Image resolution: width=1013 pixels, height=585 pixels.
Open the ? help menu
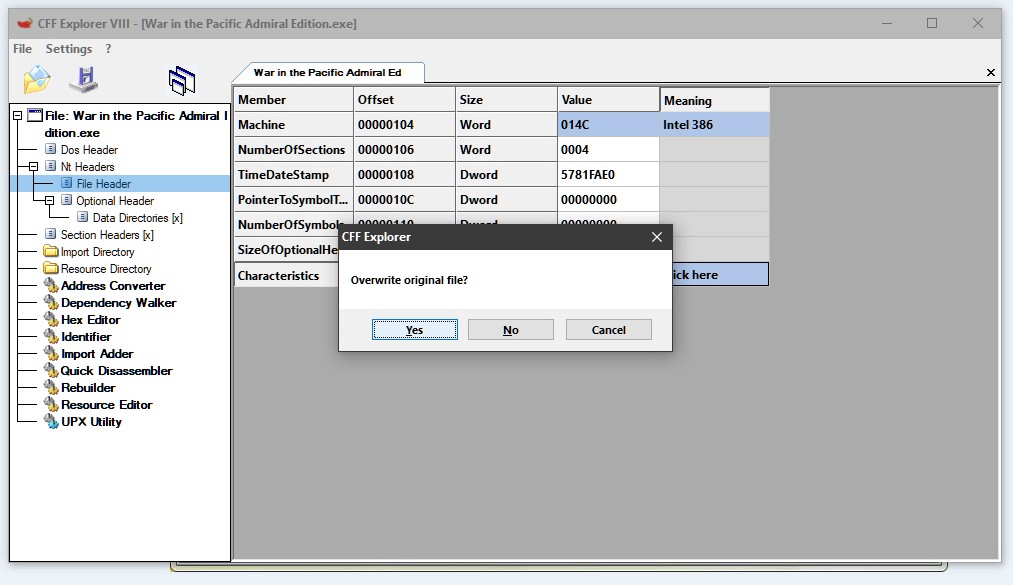click(108, 49)
